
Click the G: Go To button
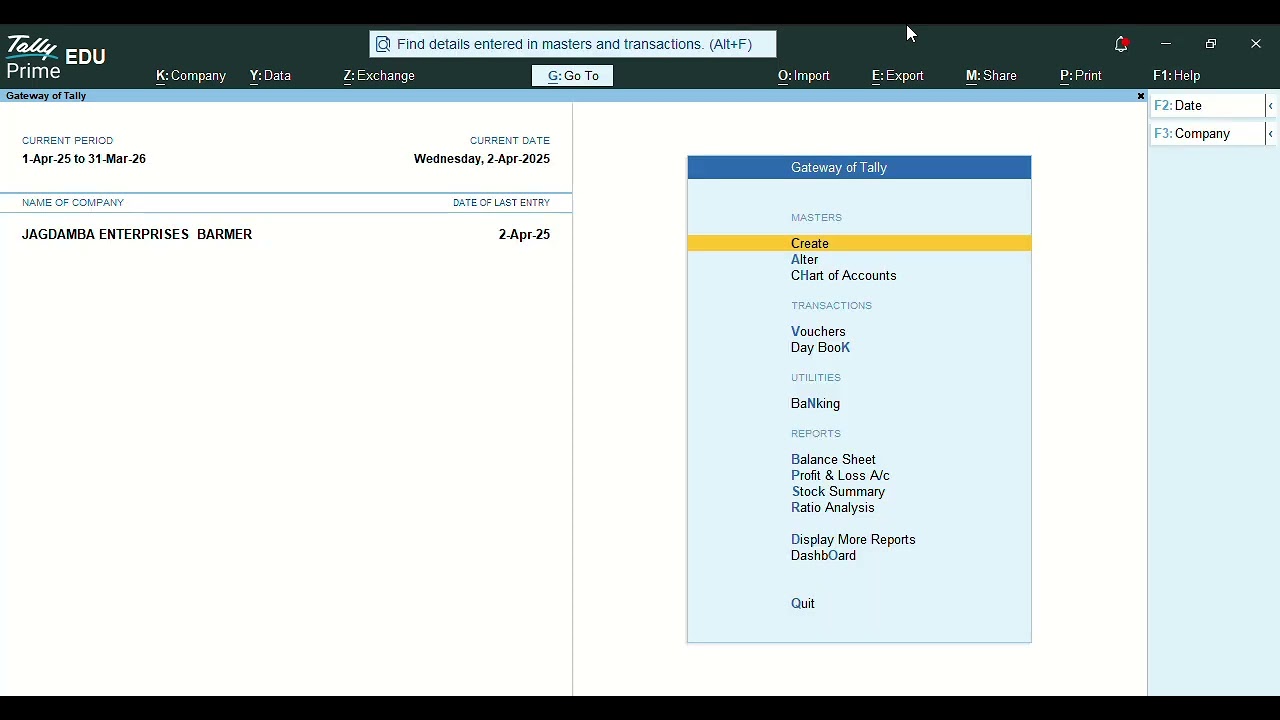(573, 76)
